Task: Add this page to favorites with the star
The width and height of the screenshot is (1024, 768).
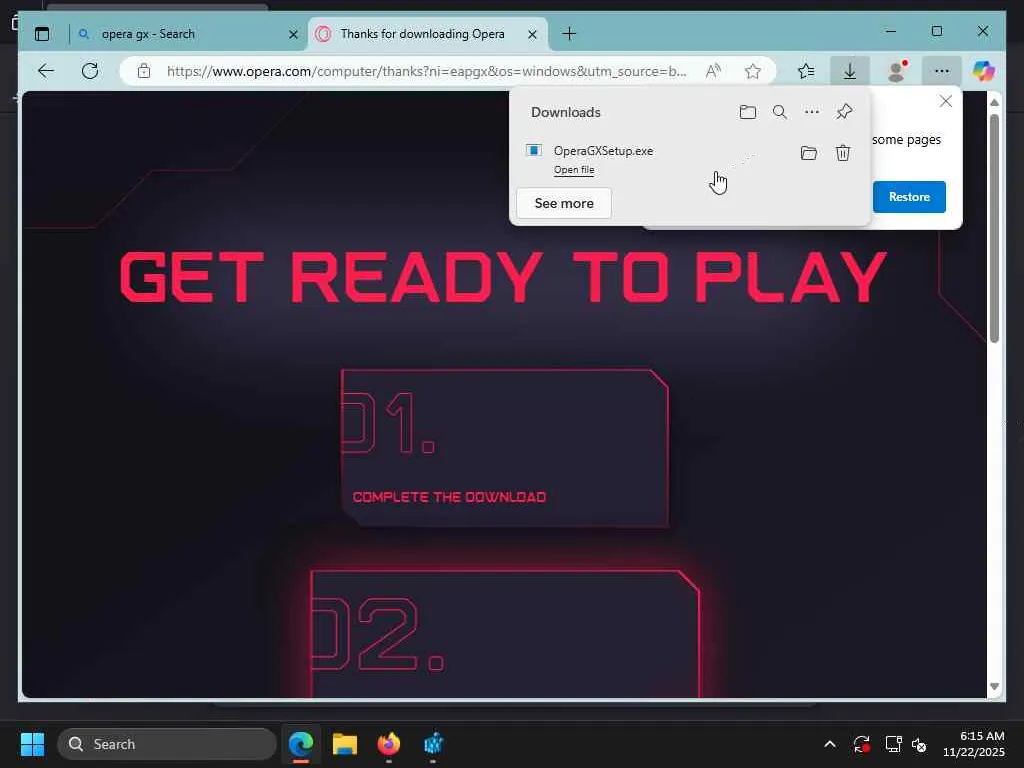Action: (x=753, y=71)
